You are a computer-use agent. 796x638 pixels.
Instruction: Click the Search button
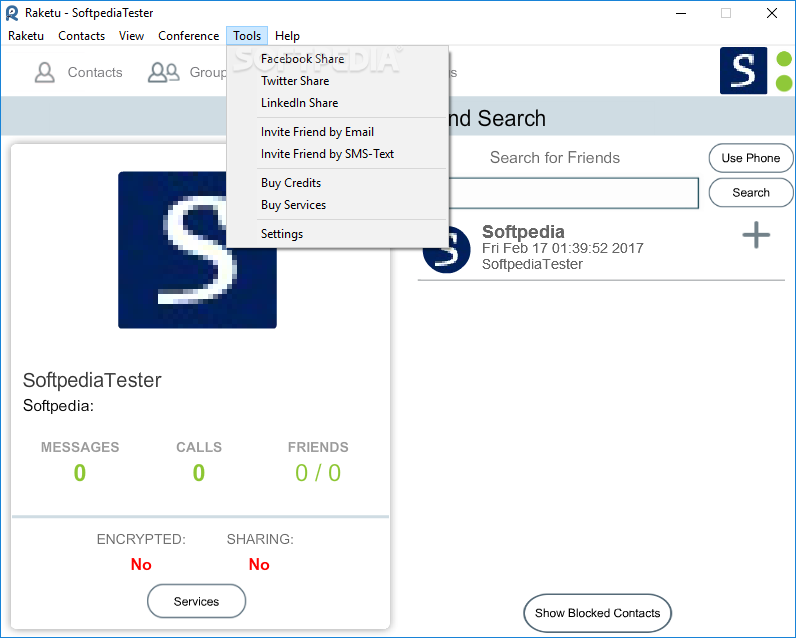coord(751,192)
